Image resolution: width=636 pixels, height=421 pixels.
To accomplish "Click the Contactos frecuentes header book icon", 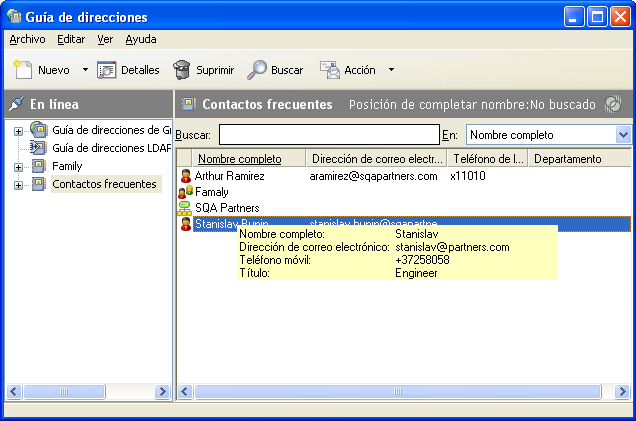I will point(189,104).
